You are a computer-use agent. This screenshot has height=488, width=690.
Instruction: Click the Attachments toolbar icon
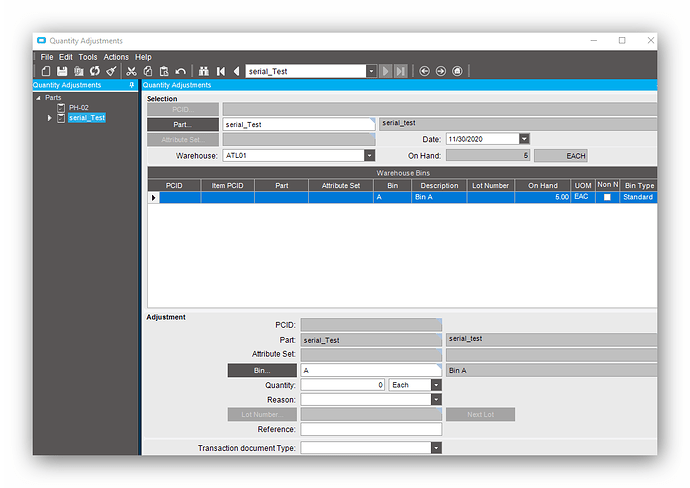[79, 71]
